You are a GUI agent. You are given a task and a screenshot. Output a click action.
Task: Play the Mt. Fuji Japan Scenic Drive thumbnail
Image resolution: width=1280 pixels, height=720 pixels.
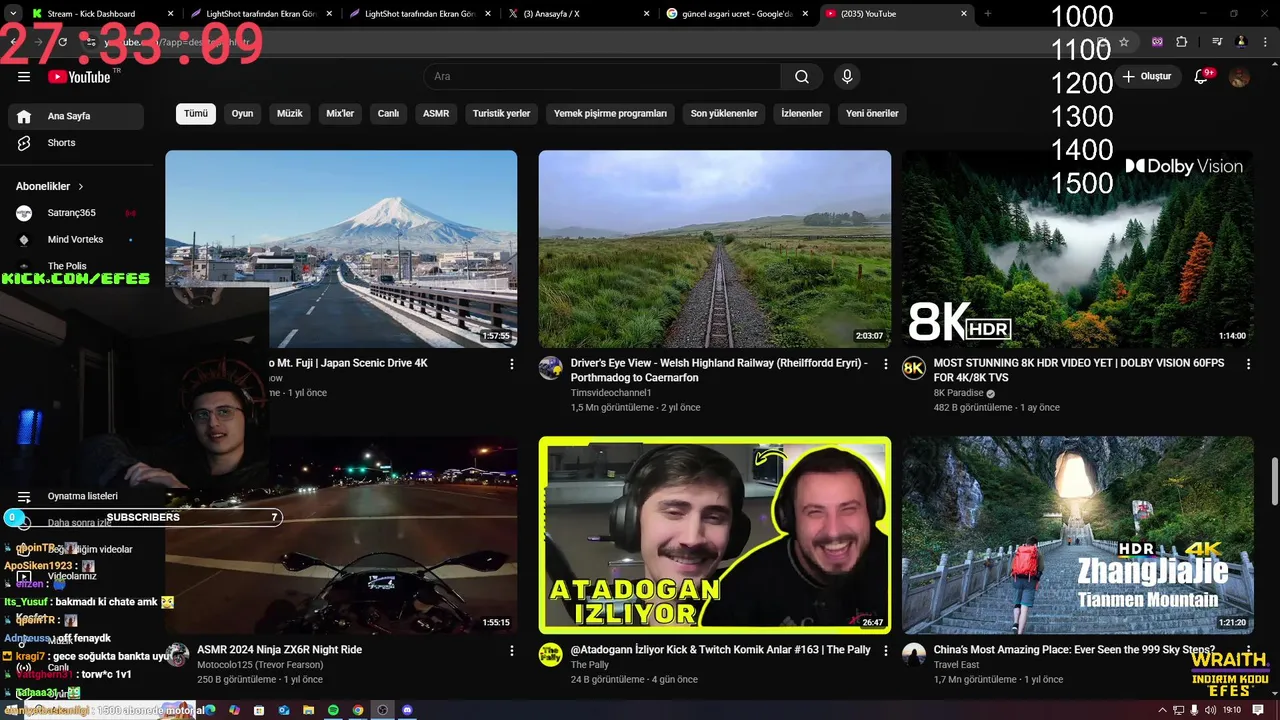pos(341,249)
